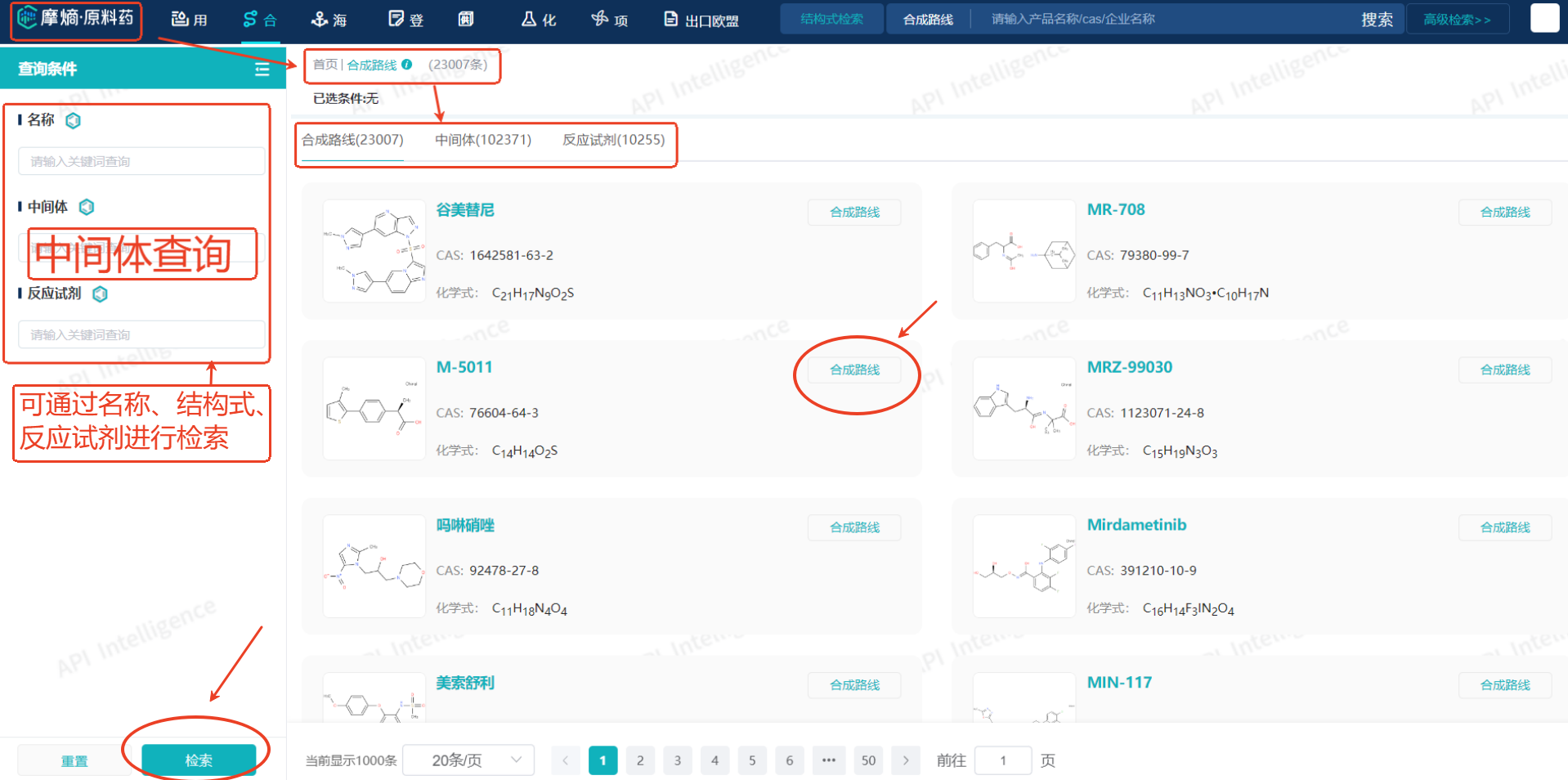Click the 搜索 button in the top bar
Image resolution: width=1568 pixels, height=780 pixels.
point(1377,19)
